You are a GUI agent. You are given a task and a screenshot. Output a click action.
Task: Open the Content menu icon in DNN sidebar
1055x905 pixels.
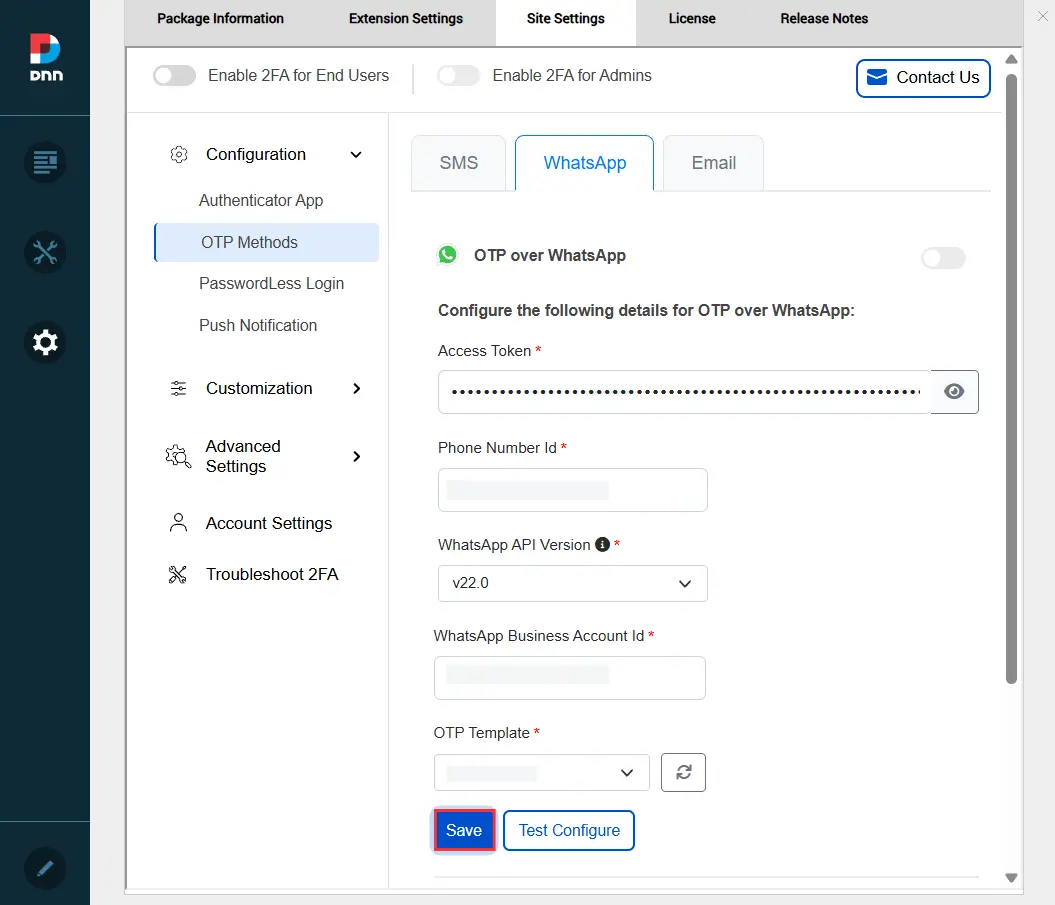pos(45,162)
